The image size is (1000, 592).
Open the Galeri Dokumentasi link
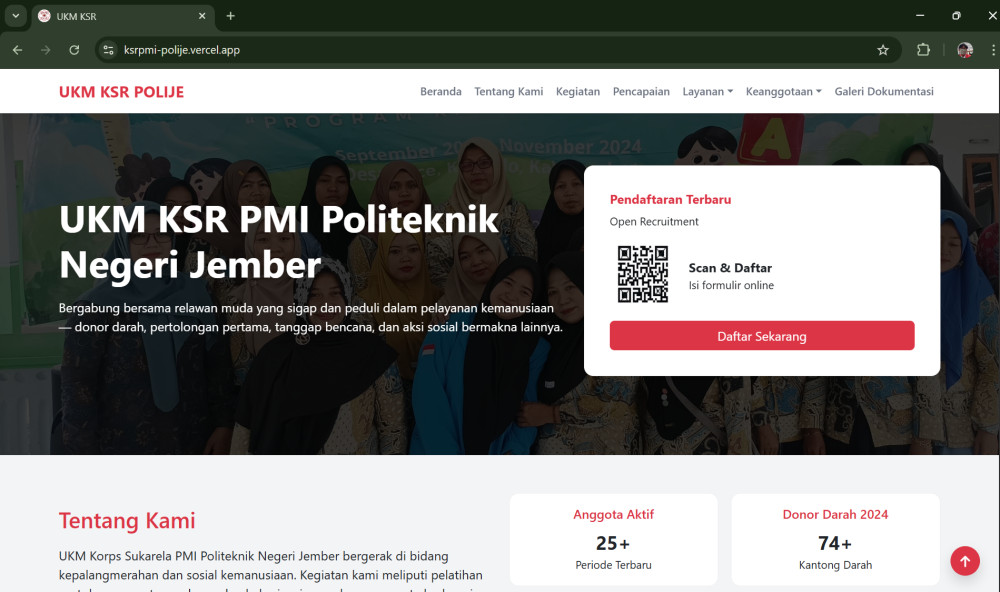(884, 91)
